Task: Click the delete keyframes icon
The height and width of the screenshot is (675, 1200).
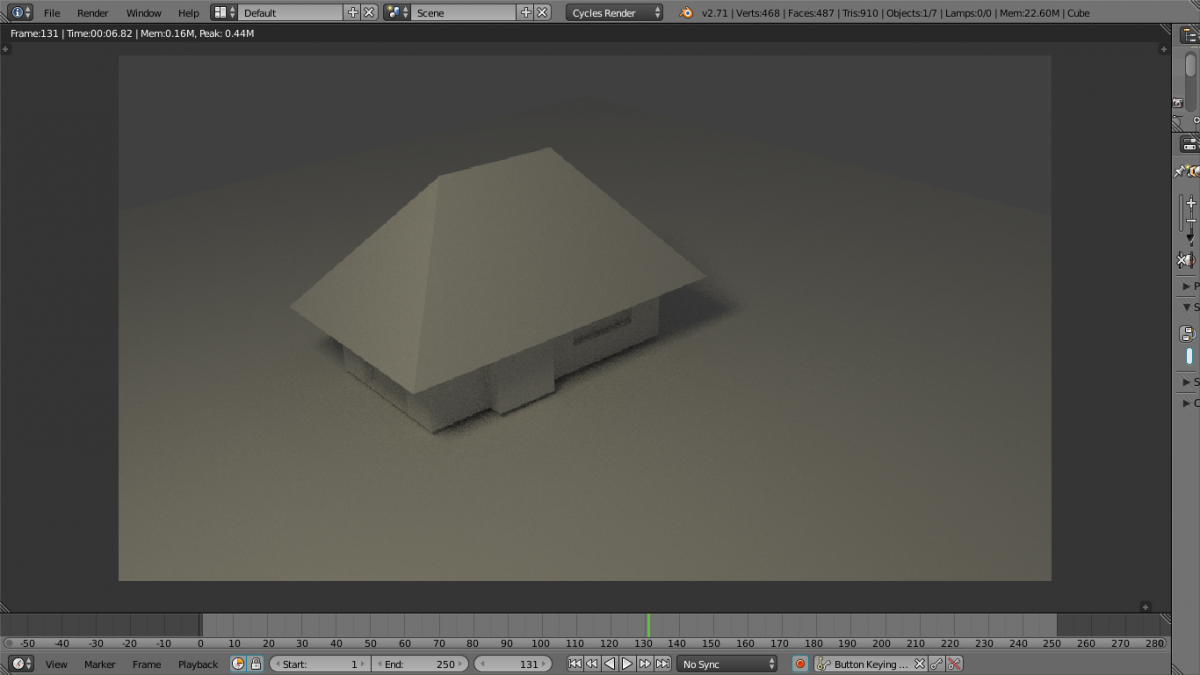Action: 954,664
